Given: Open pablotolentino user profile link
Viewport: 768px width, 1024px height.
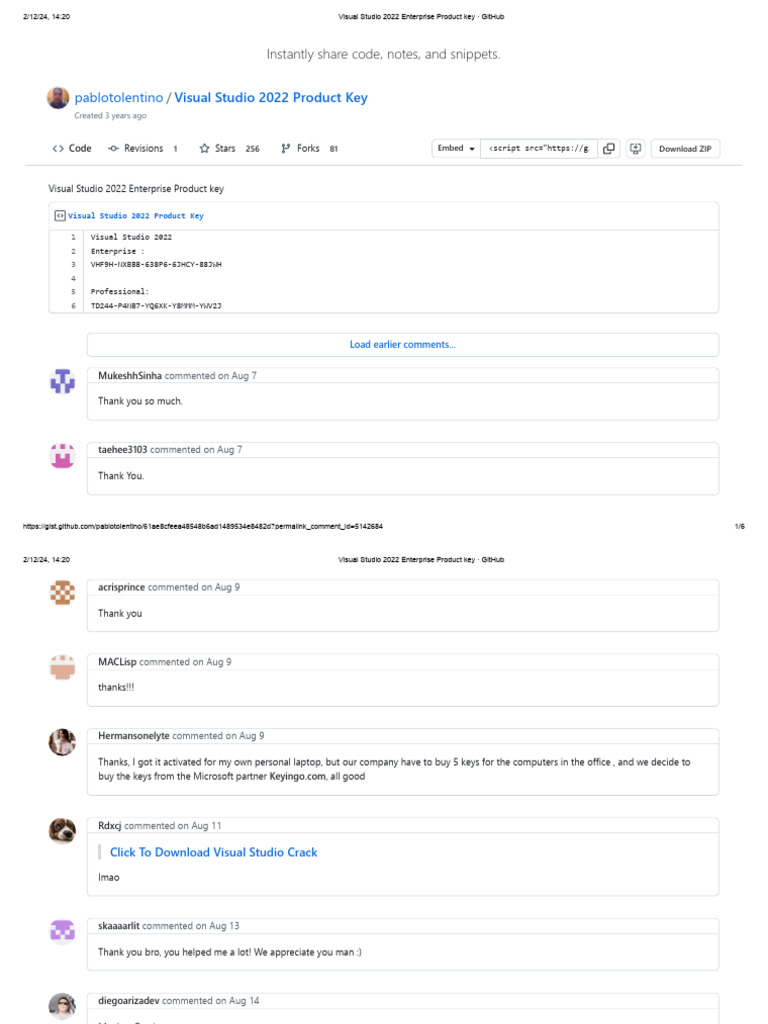Looking at the screenshot, I should click(119, 98).
